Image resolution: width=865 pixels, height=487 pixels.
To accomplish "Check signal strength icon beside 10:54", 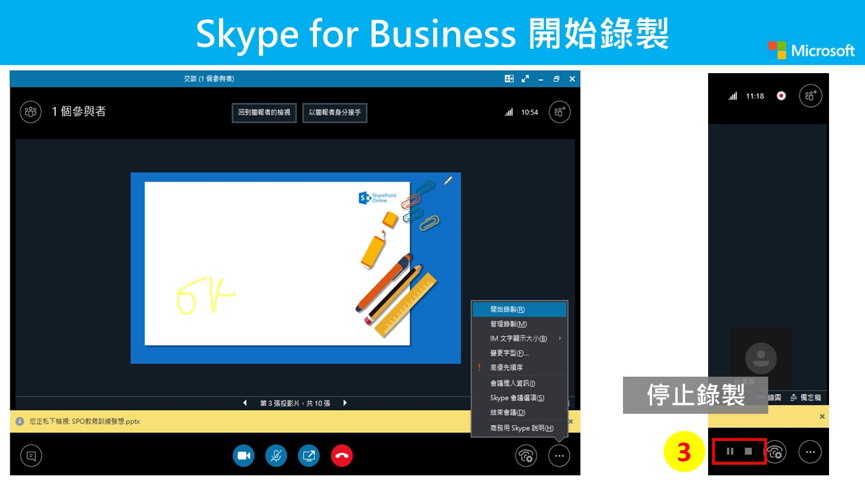I will tap(509, 112).
